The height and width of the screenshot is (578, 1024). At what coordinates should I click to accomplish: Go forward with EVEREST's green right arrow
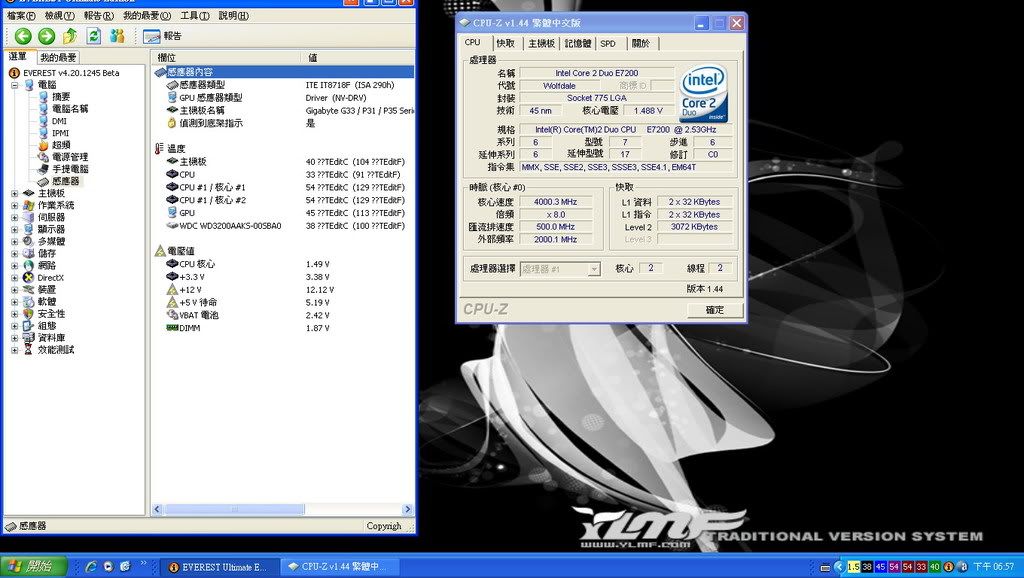(x=46, y=36)
